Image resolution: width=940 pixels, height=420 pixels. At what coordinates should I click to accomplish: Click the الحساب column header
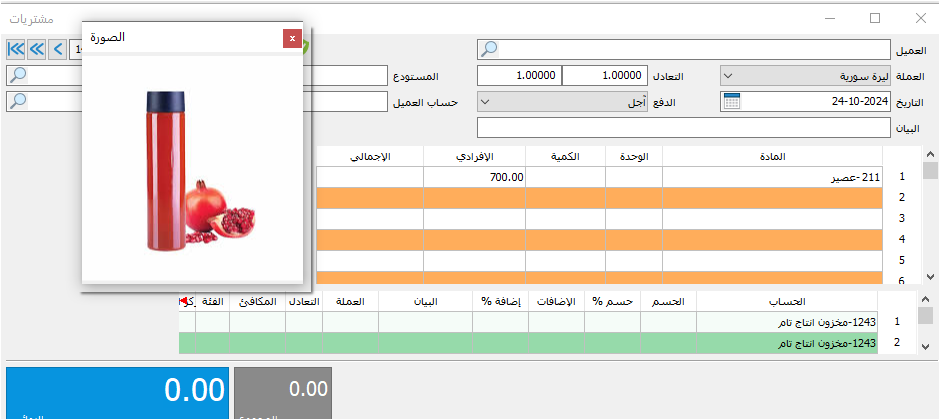pos(787,301)
